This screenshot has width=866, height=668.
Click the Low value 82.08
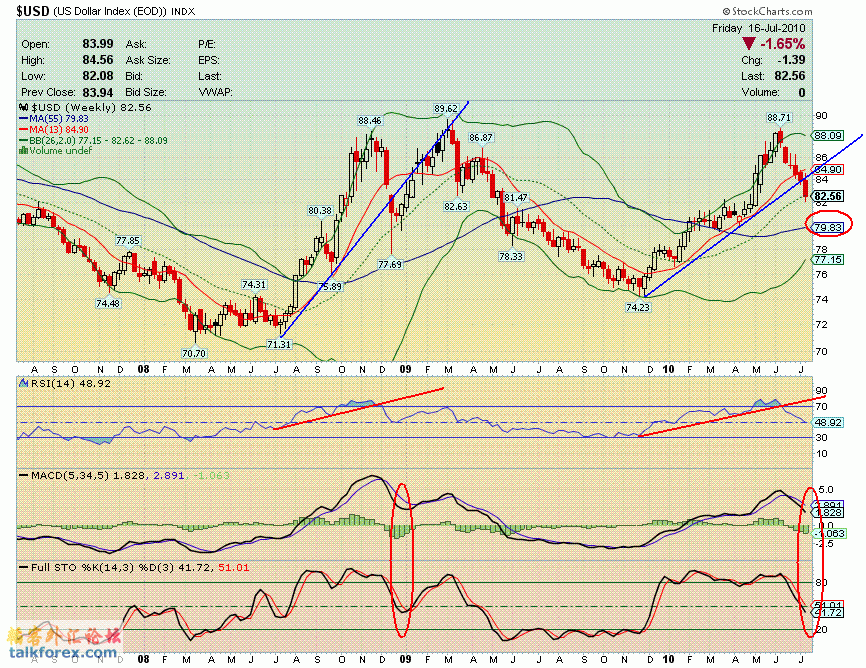98,76
